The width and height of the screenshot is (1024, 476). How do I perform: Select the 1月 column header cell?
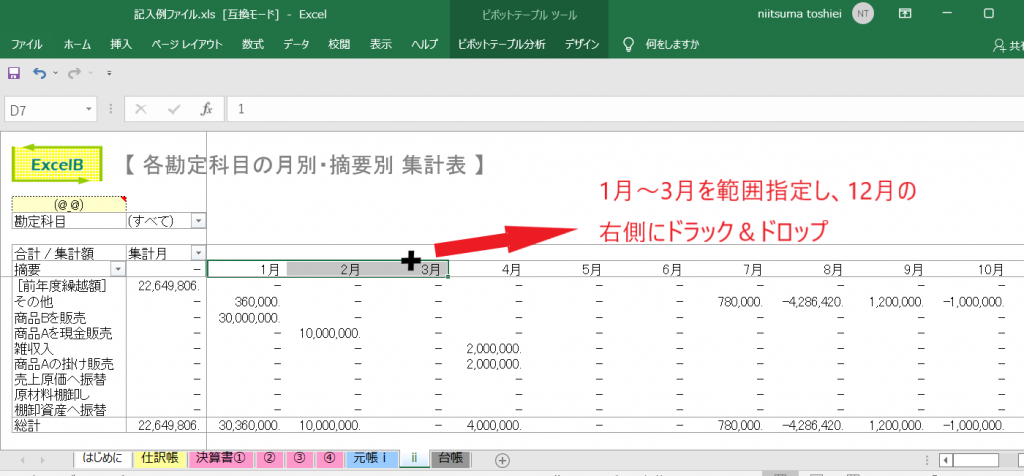click(247, 268)
